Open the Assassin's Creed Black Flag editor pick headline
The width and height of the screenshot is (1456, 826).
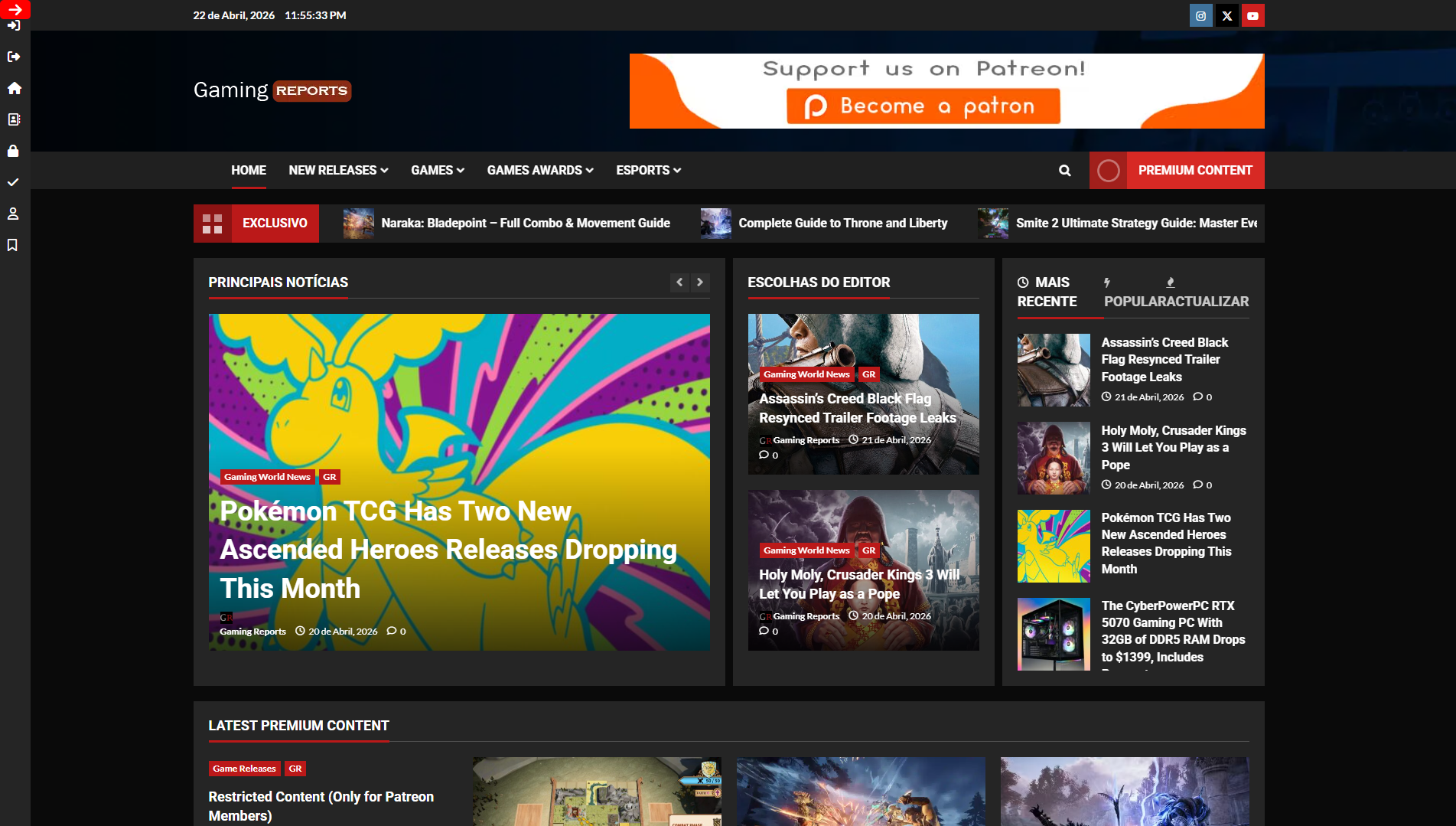858,408
